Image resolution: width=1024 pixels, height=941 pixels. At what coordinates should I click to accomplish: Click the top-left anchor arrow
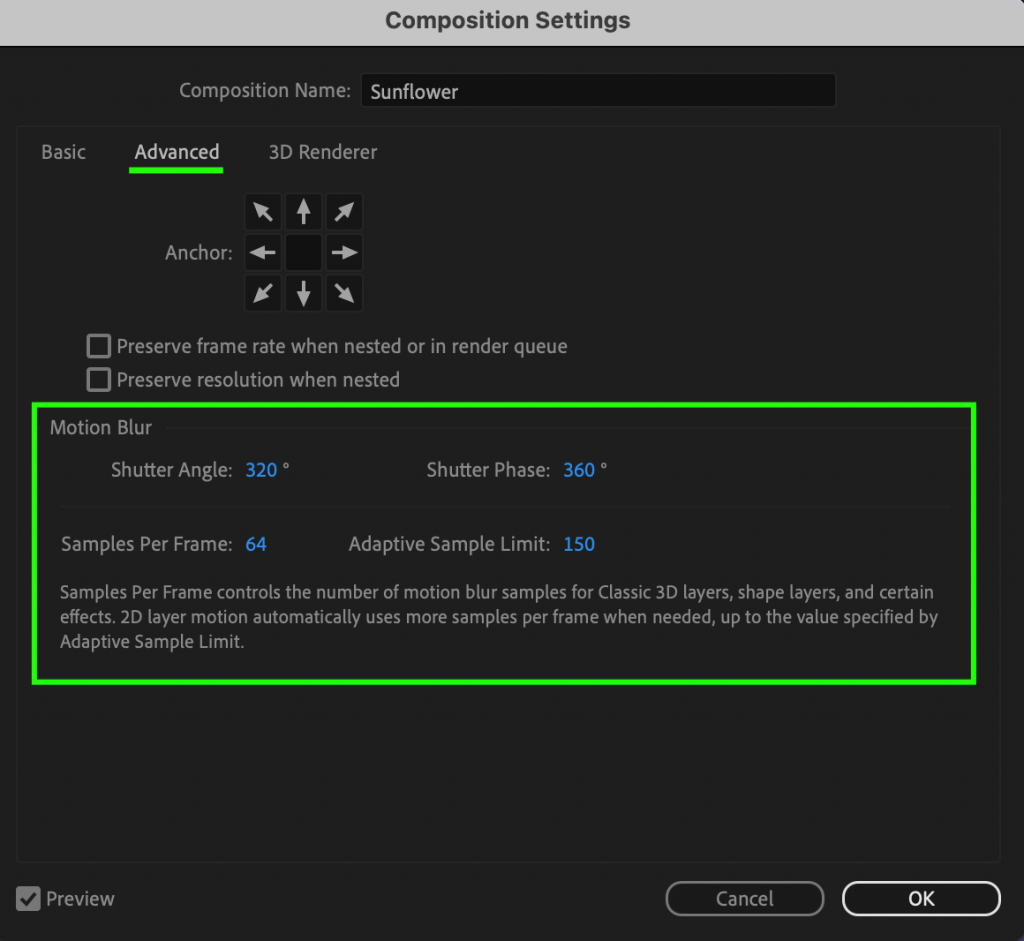[x=263, y=212]
